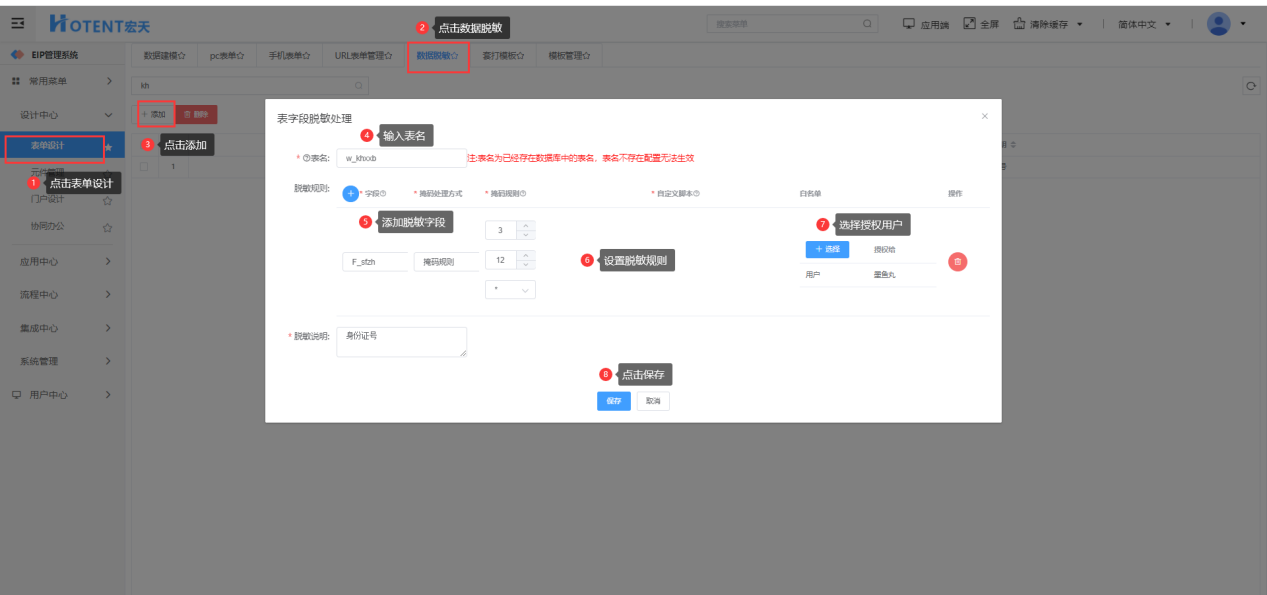Click the 取消 button
This screenshot has height=595, width=1267.
[x=653, y=401]
